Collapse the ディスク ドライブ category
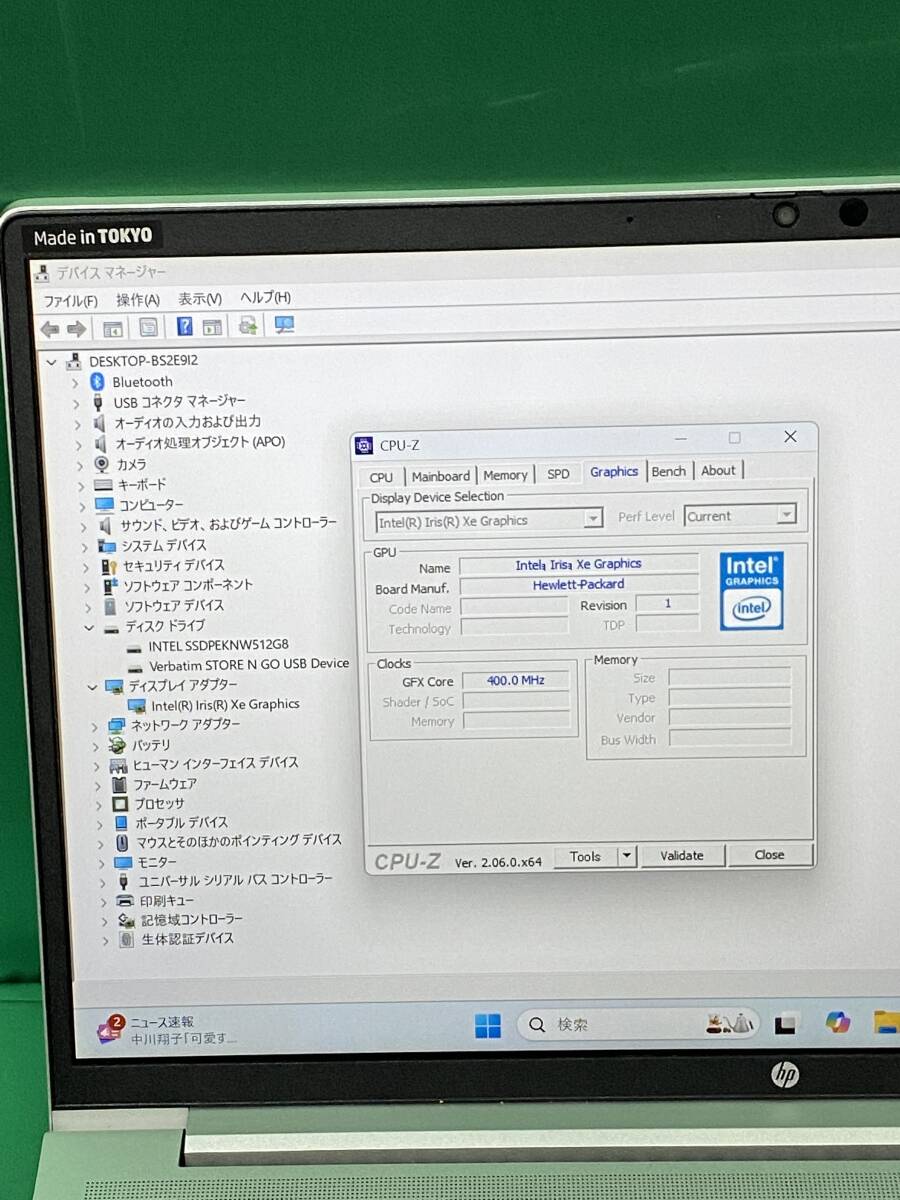Viewport: 900px width, 1200px height. pos(89,628)
